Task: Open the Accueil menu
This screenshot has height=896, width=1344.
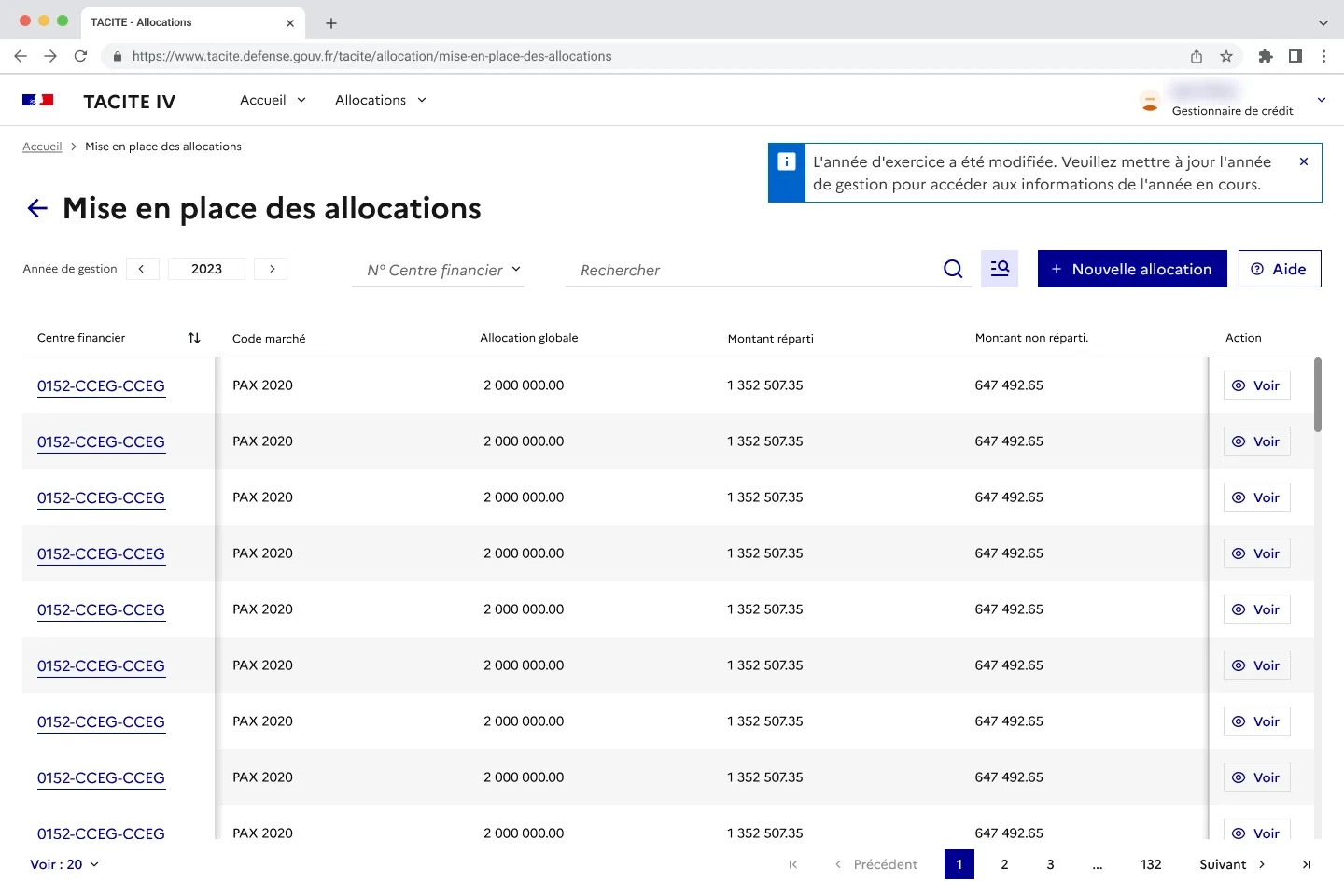Action: (273, 100)
